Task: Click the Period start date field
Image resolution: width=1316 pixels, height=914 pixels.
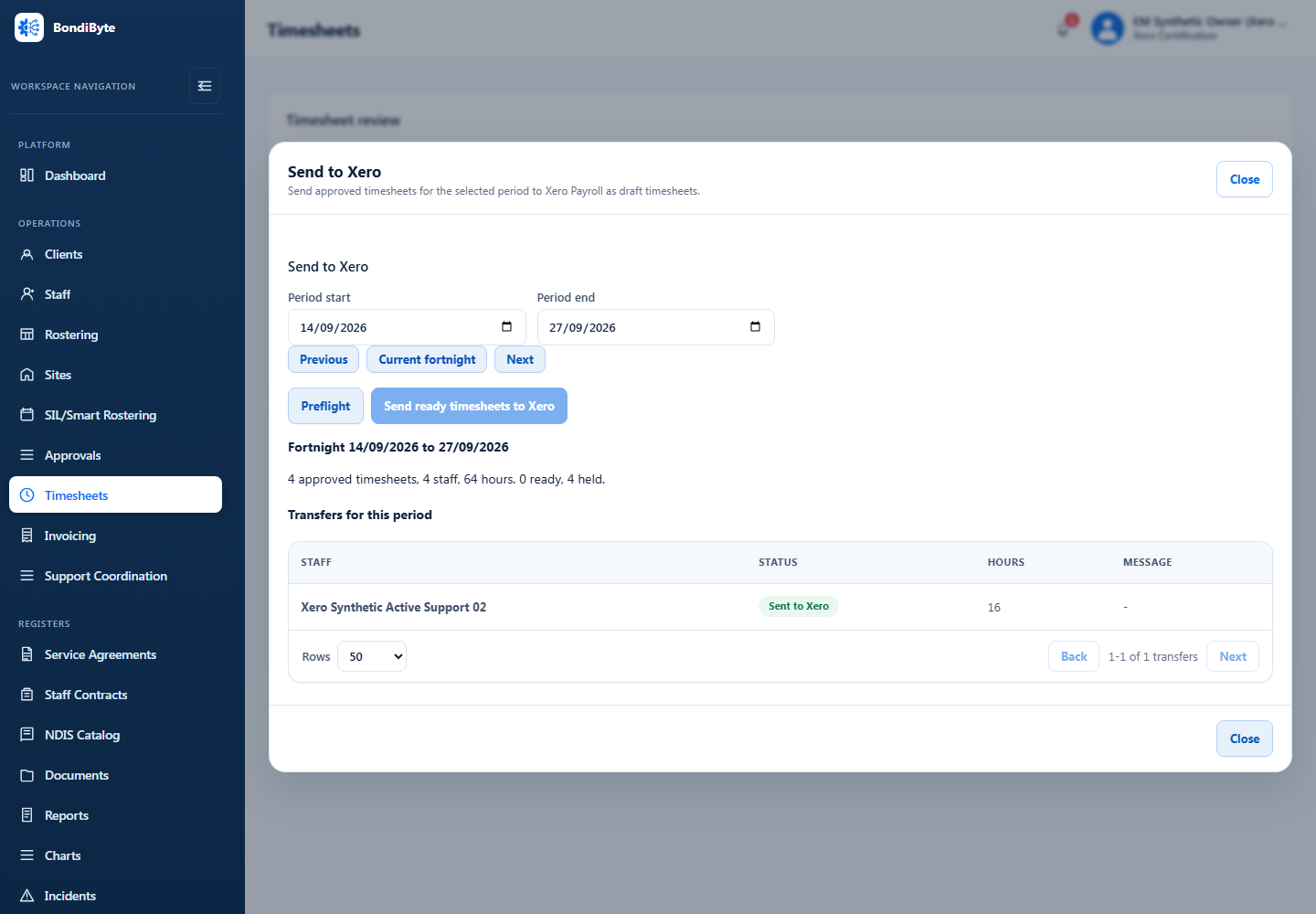Action: (407, 327)
